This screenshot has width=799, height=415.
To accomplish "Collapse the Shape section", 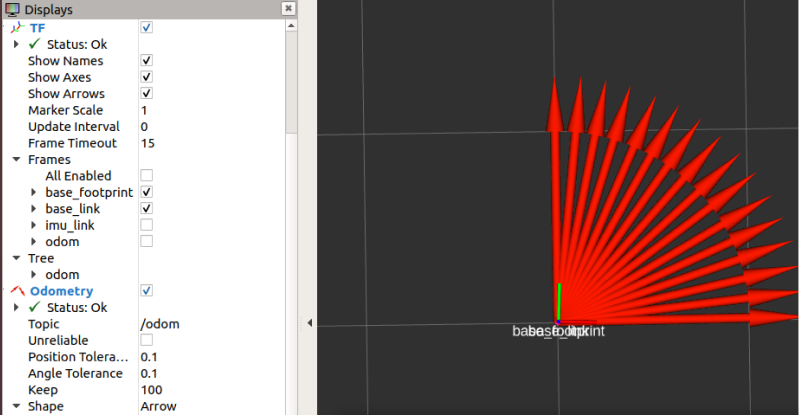I will (x=16, y=406).
